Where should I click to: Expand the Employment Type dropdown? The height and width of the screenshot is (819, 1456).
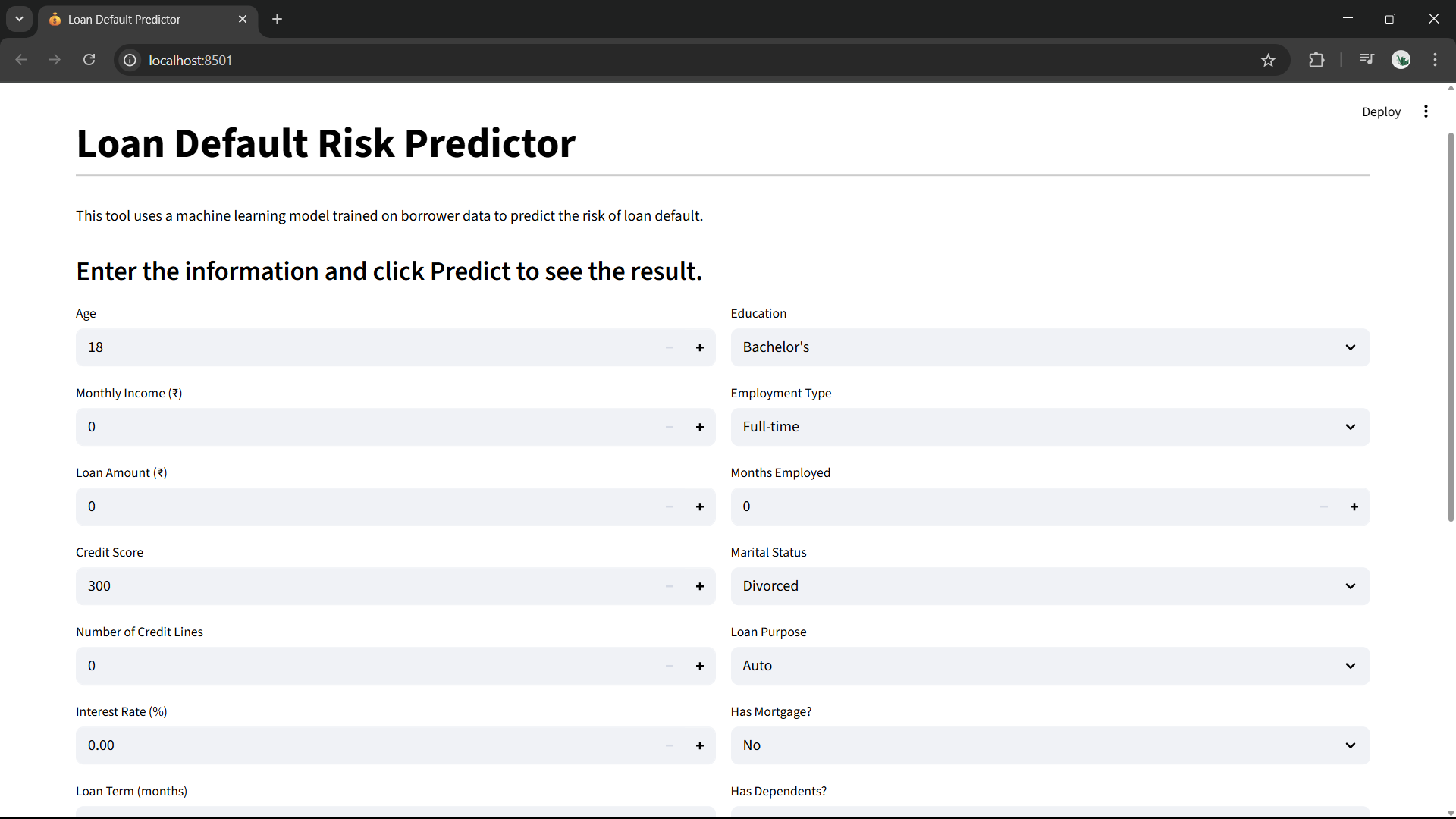click(x=1050, y=427)
